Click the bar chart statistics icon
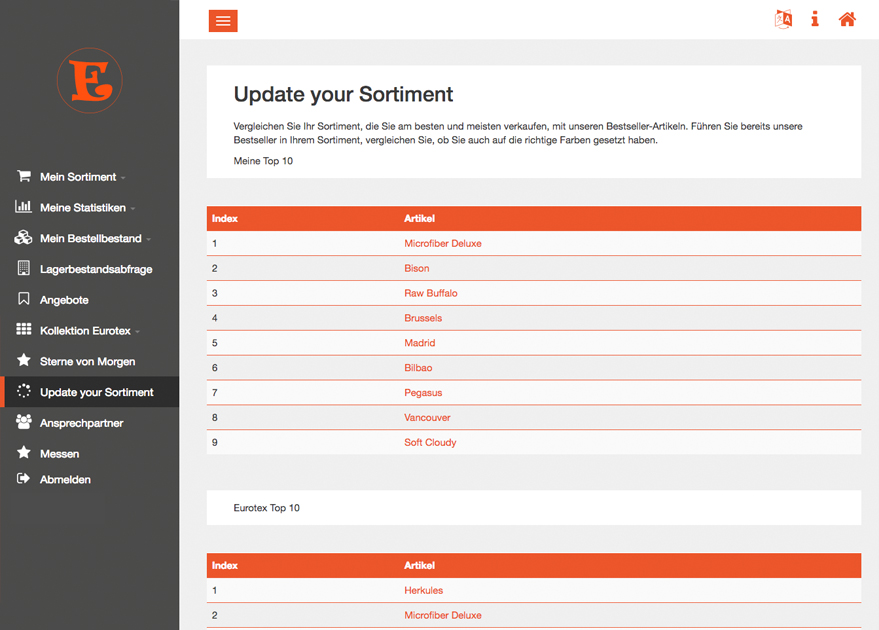This screenshot has height=630, width=879. coord(23,207)
